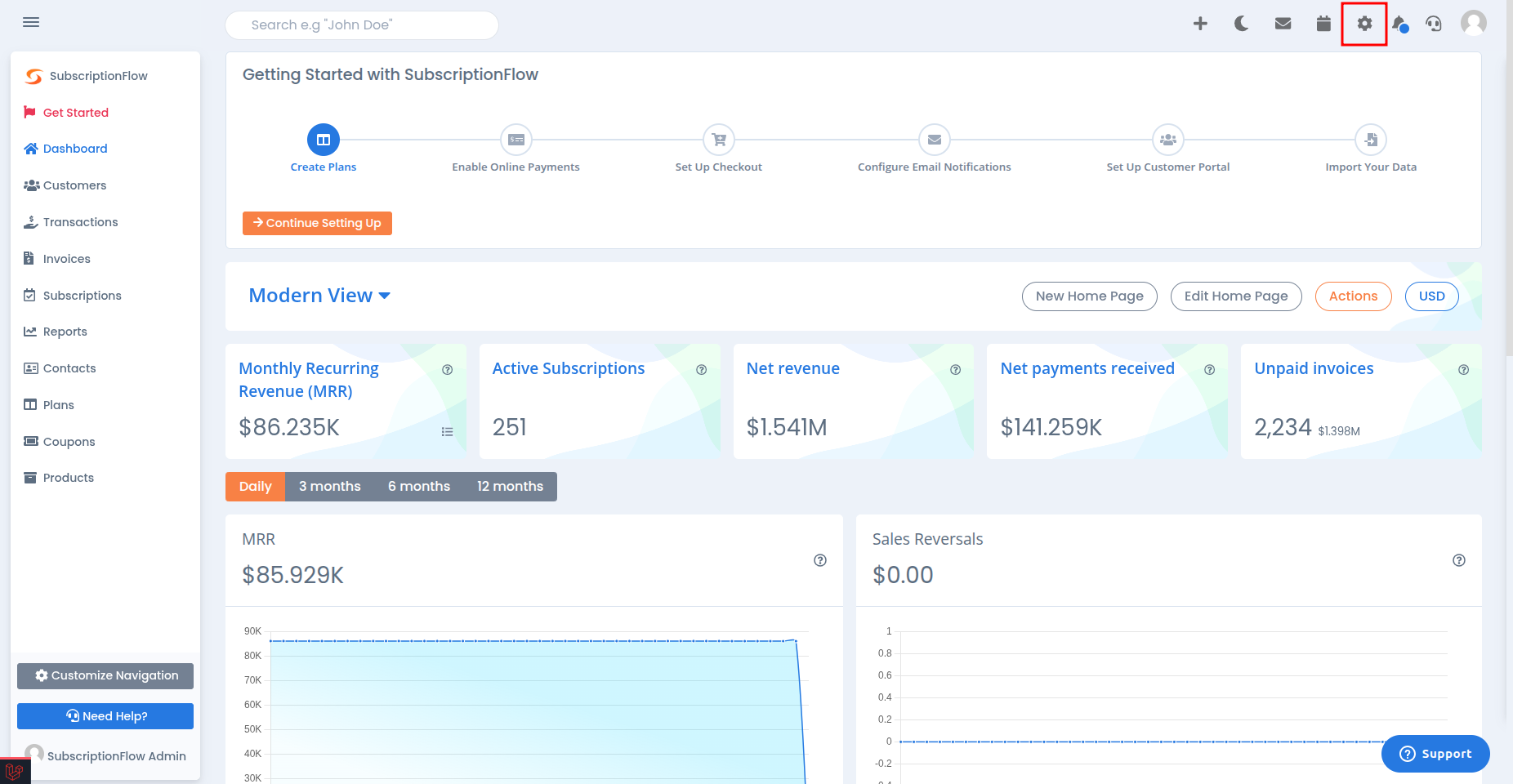Toggle dark mode with the moon icon
Image resolution: width=1513 pixels, height=784 pixels.
pyautogui.click(x=1241, y=23)
